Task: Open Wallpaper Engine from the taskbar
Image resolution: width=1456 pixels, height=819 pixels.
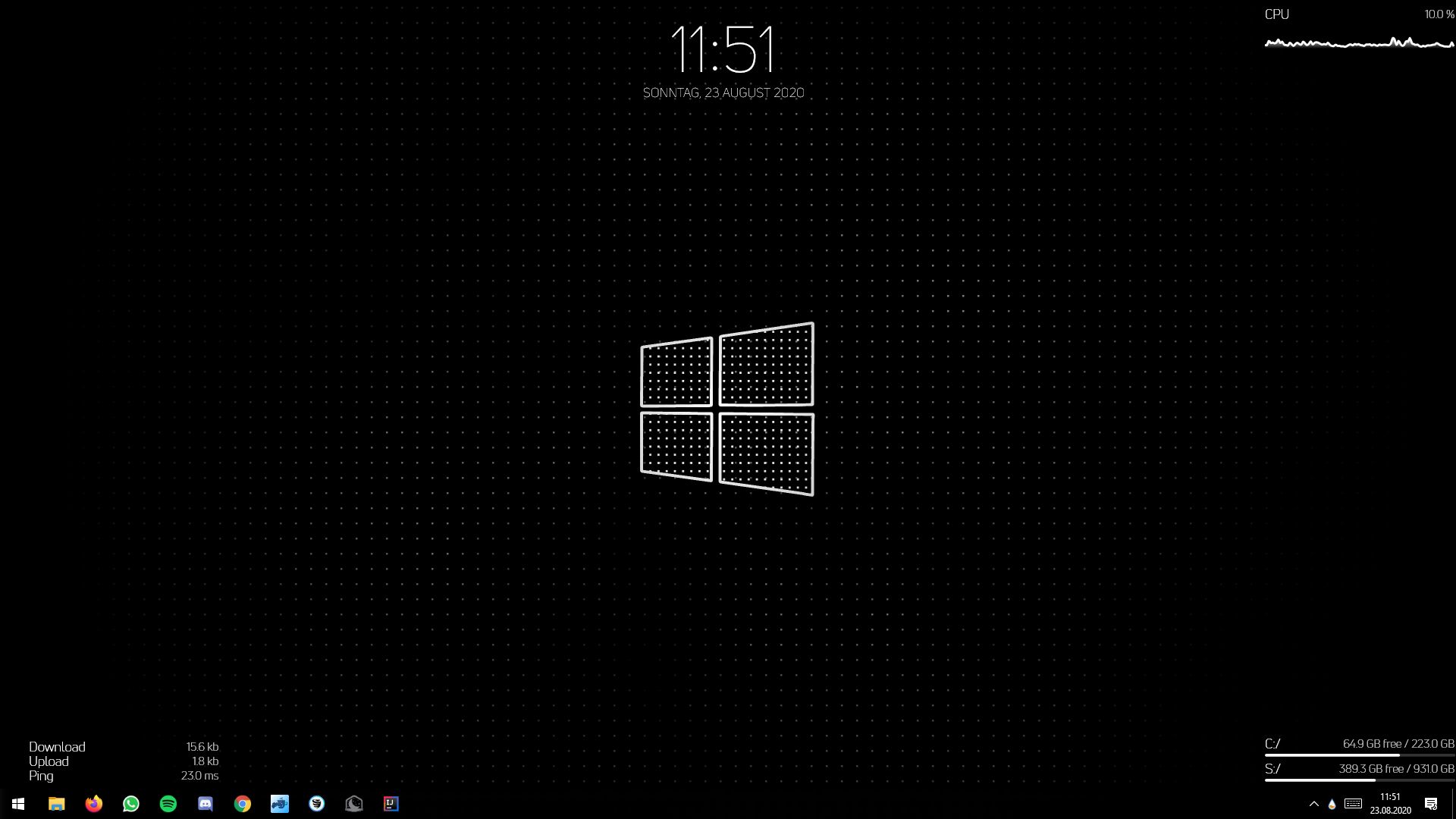Action: pyautogui.click(x=354, y=804)
